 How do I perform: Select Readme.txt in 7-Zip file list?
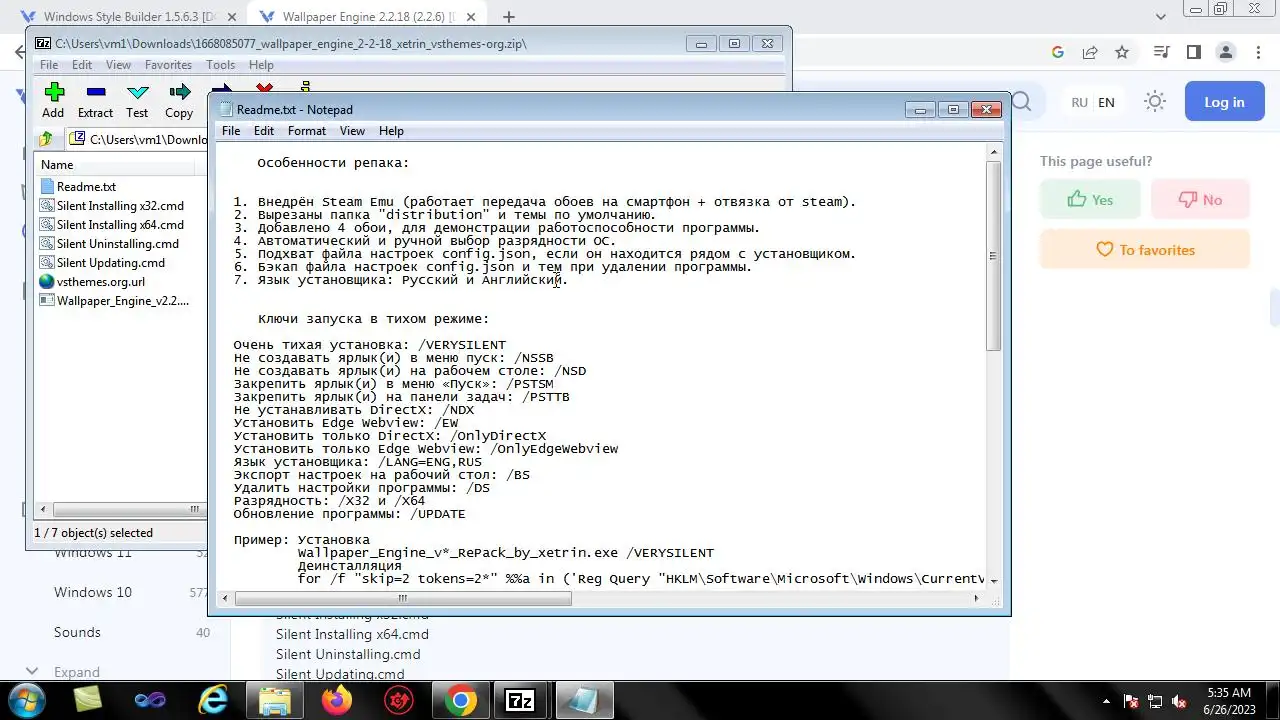pyautogui.click(x=86, y=187)
